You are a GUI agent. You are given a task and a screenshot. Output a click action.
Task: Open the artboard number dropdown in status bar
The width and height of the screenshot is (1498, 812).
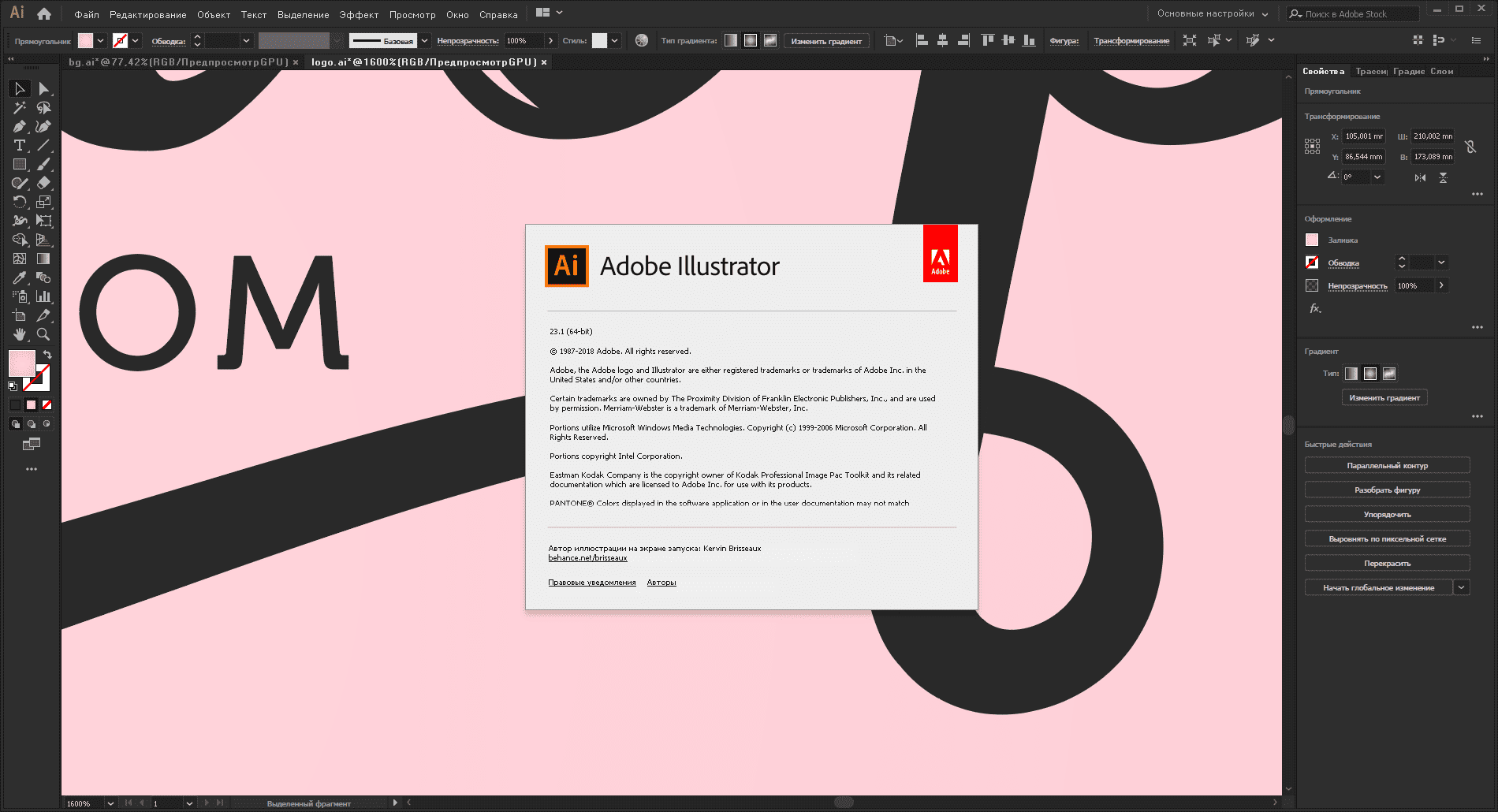pyautogui.click(x=189, y=803)
